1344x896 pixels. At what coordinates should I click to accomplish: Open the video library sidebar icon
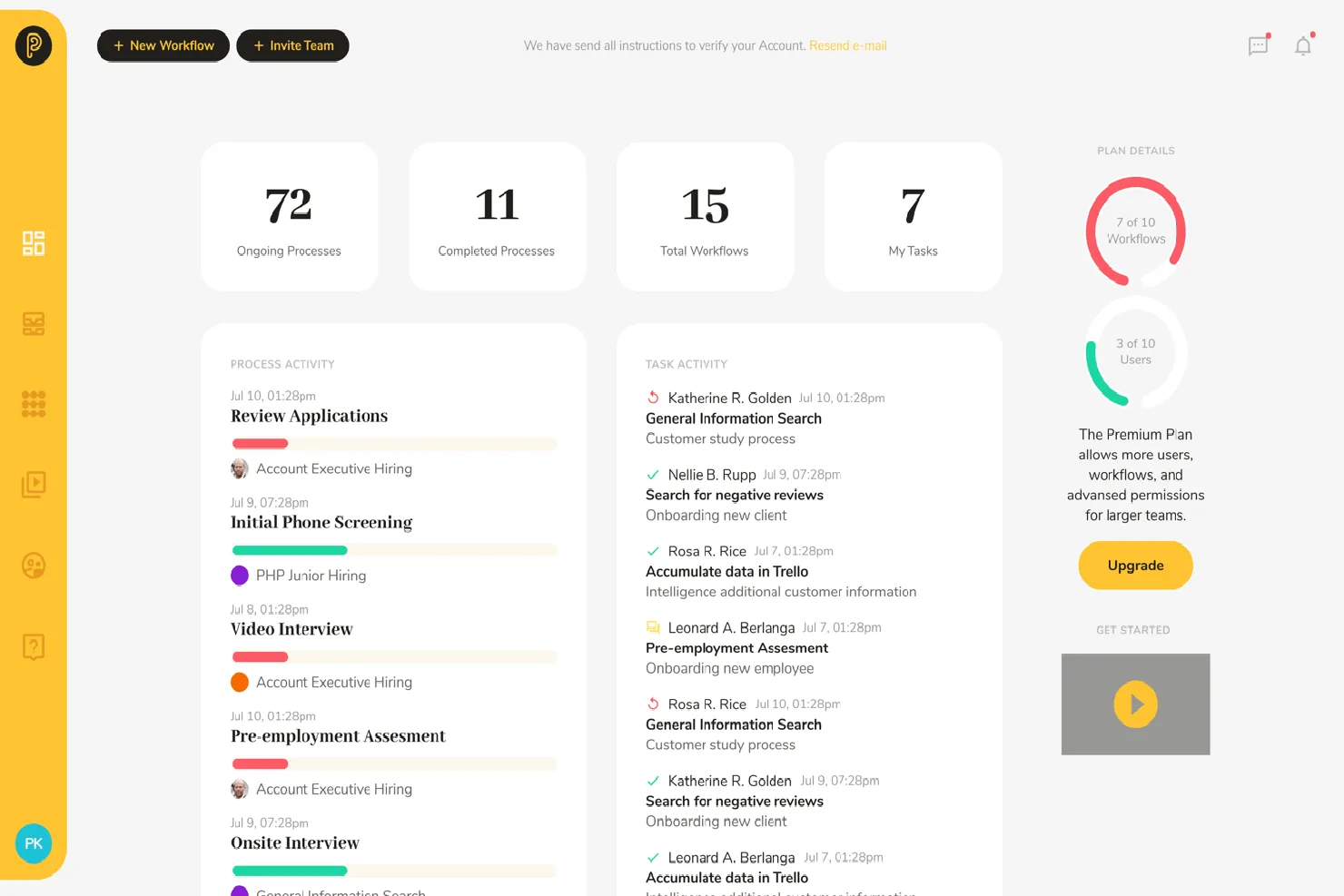34,485
